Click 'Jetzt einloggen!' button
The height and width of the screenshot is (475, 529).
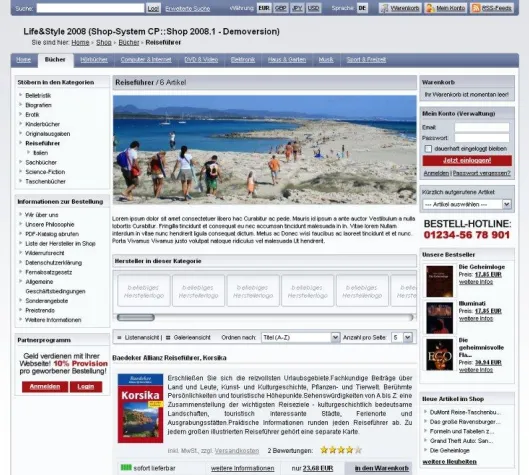click(467, 161)
